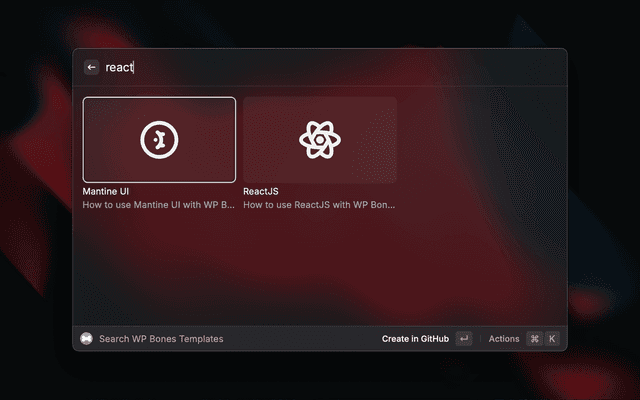Click the Mantine logo icon

159,140
